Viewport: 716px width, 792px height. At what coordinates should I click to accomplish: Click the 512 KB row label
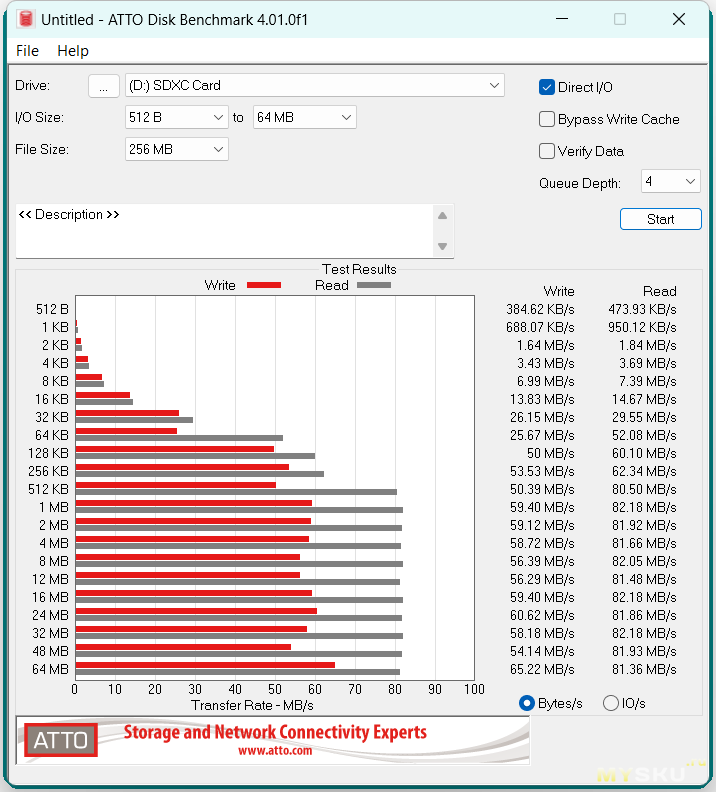point(48,489)
